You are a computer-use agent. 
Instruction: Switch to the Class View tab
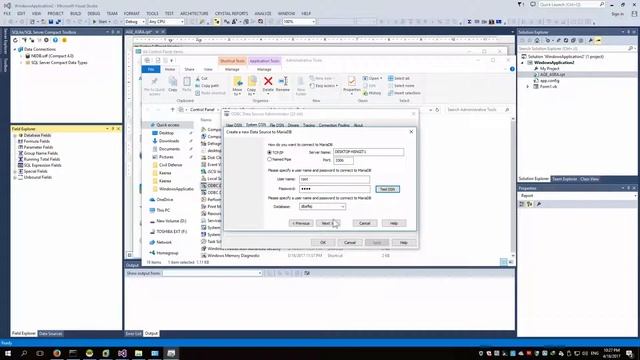(x=589, y=179)
